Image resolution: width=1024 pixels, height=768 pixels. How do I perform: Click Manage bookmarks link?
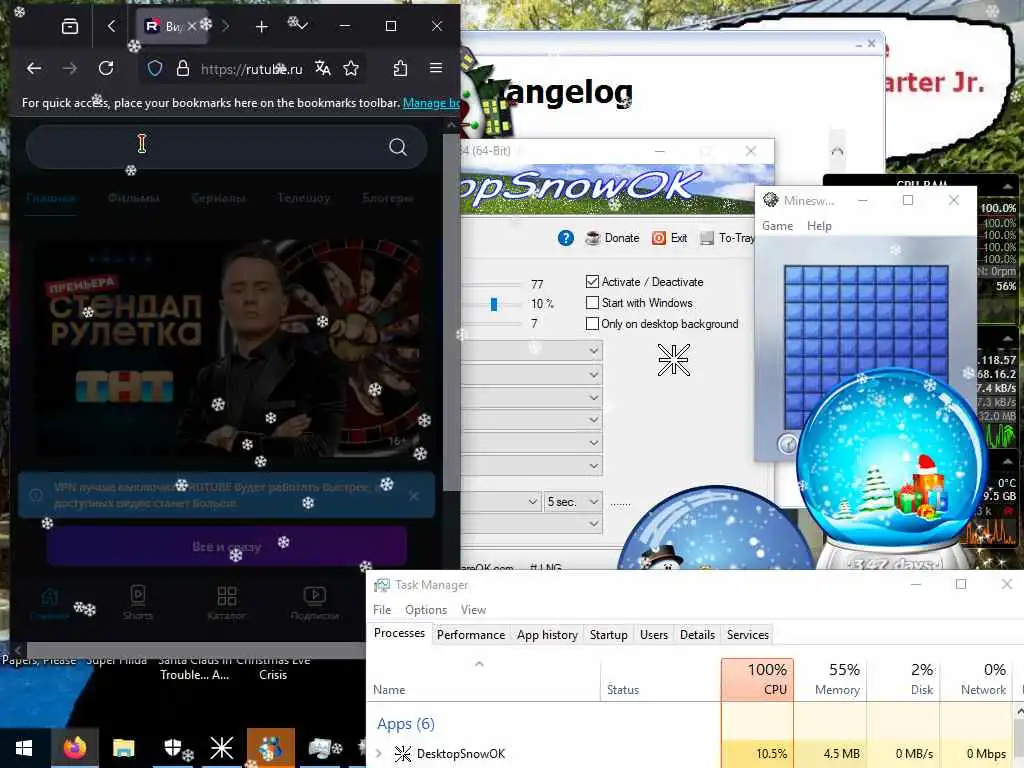point(431,103)
